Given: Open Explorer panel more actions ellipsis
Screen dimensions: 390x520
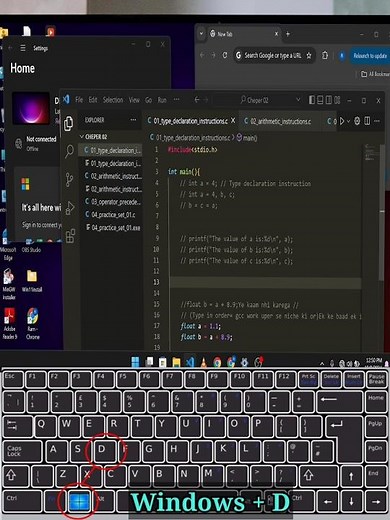Looking at the screenshot, I should (133, 120).
